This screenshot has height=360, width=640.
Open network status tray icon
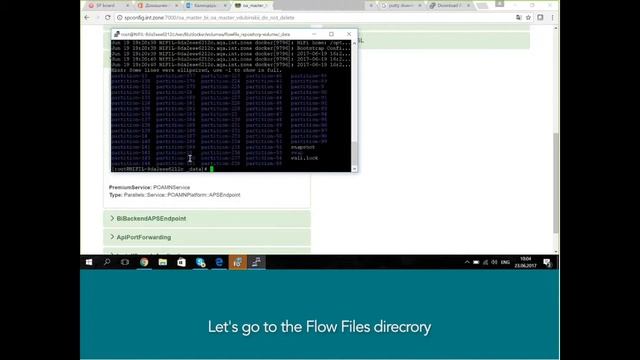pyautogui.click(x=485, y=262)
